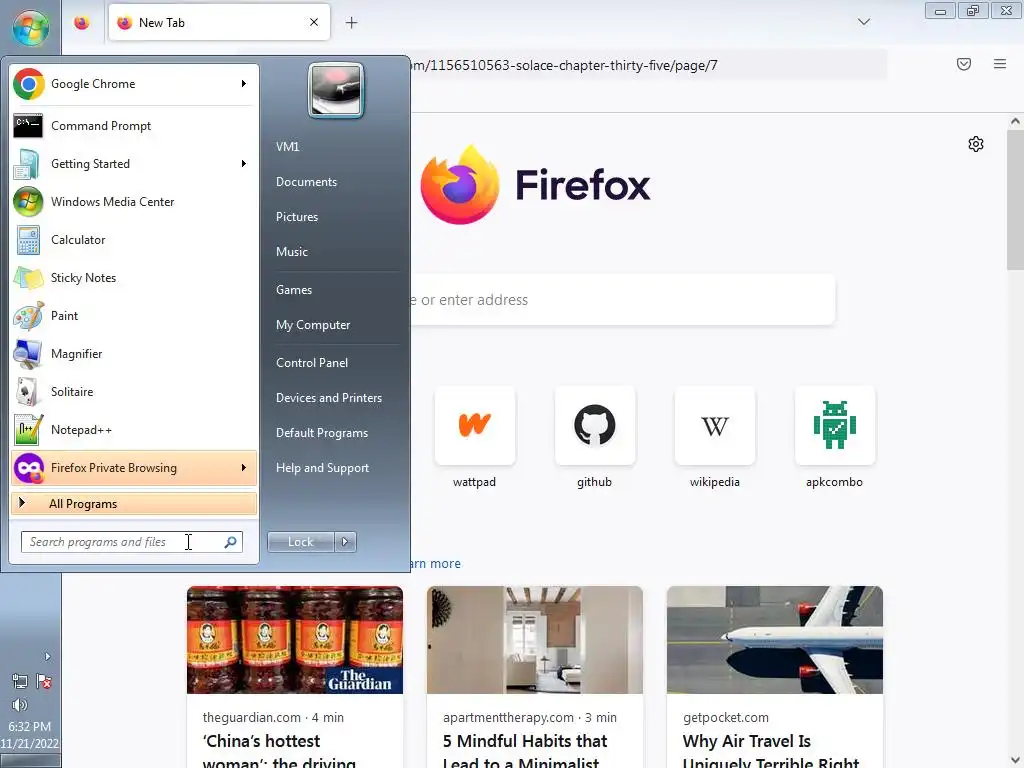Expand Getting Started submenu arrow

[244, 164]
